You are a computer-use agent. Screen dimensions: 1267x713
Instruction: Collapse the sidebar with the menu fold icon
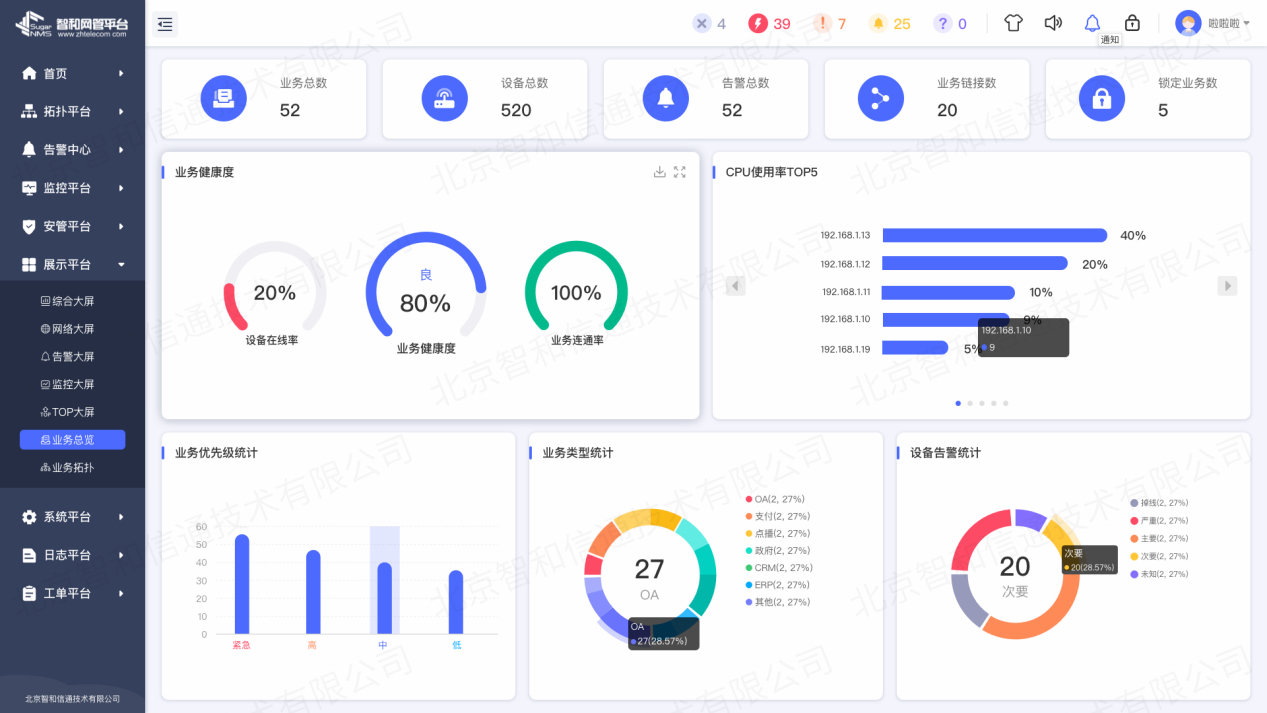tap(165, 24)
